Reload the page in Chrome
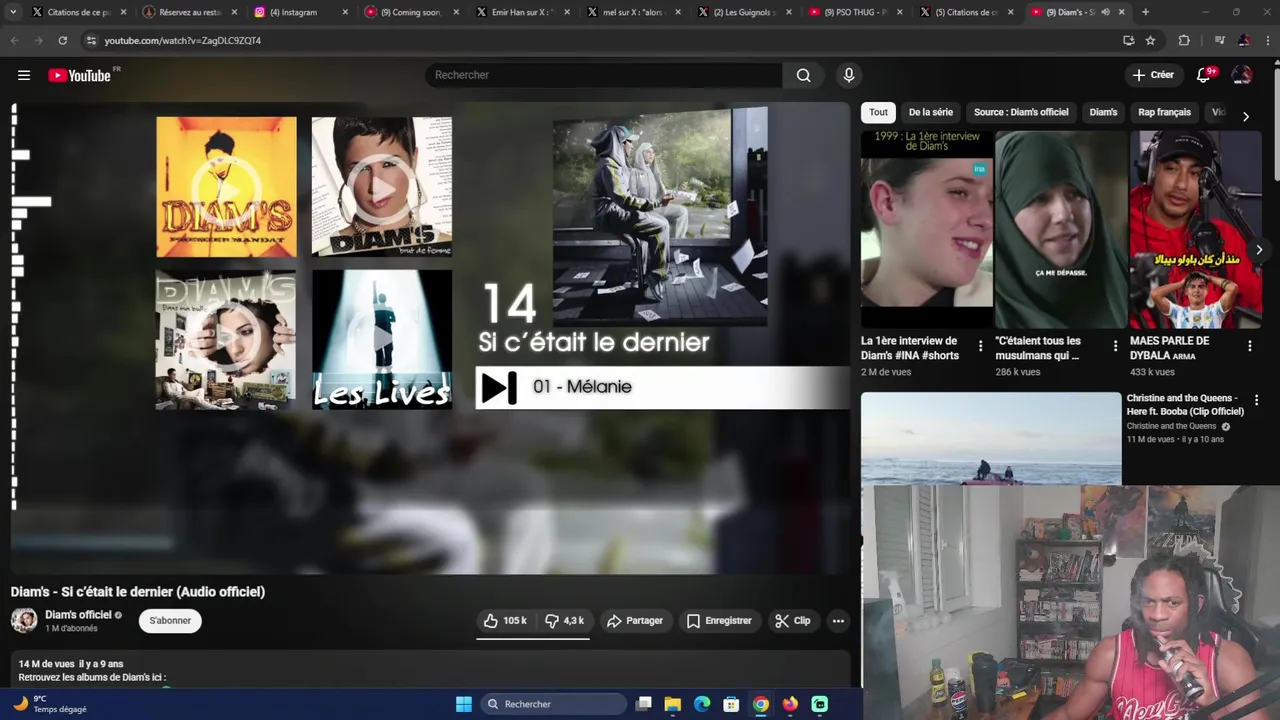This screenshot has width=1280, height=720. tap(62, 40)
